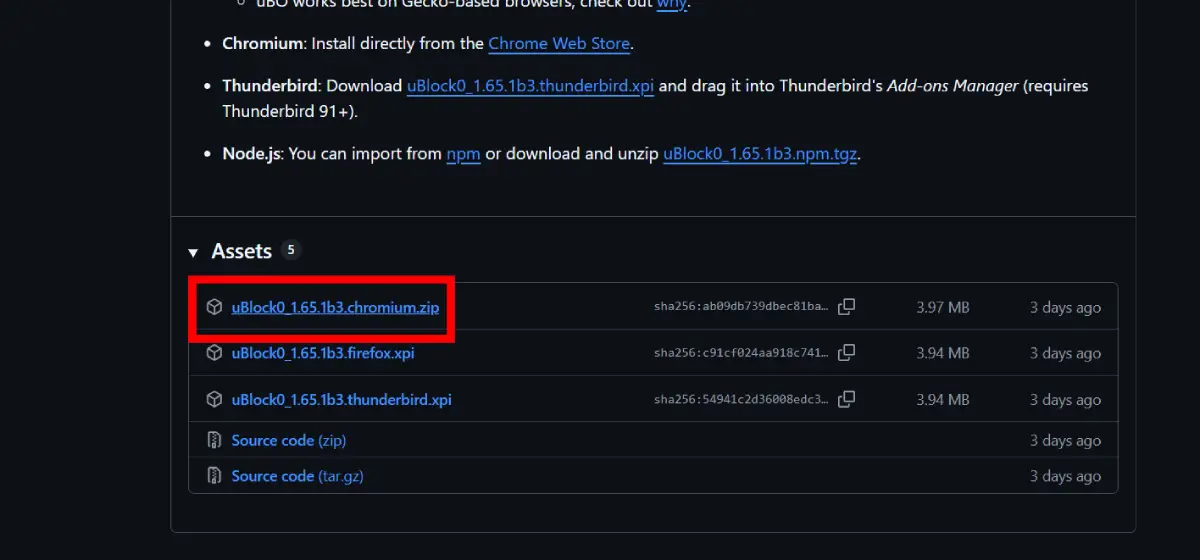Copy the chromium.zip SHA256 hash
This screenshot has height=560, width=1200.
(846, 307)
